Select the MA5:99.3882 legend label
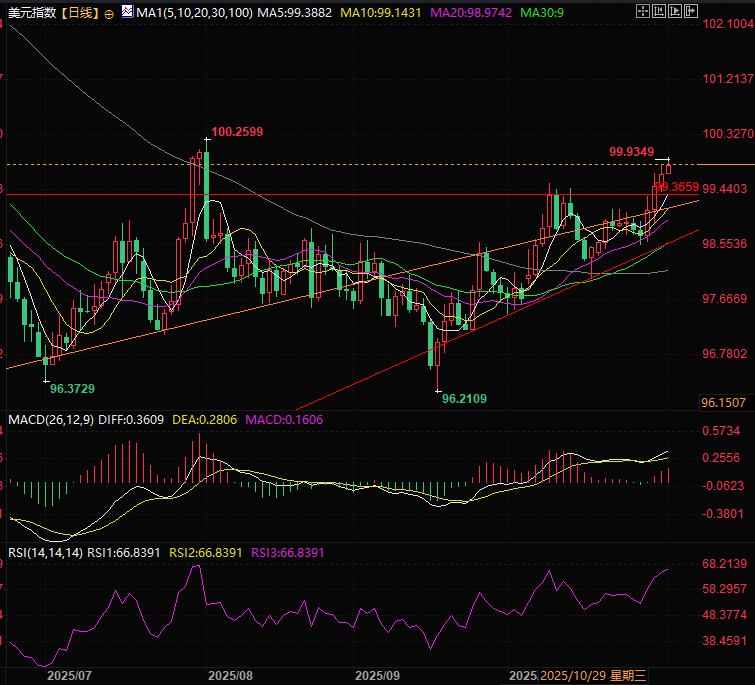The height and width of the screenshot is (685, 755). (x=293, y=14)
